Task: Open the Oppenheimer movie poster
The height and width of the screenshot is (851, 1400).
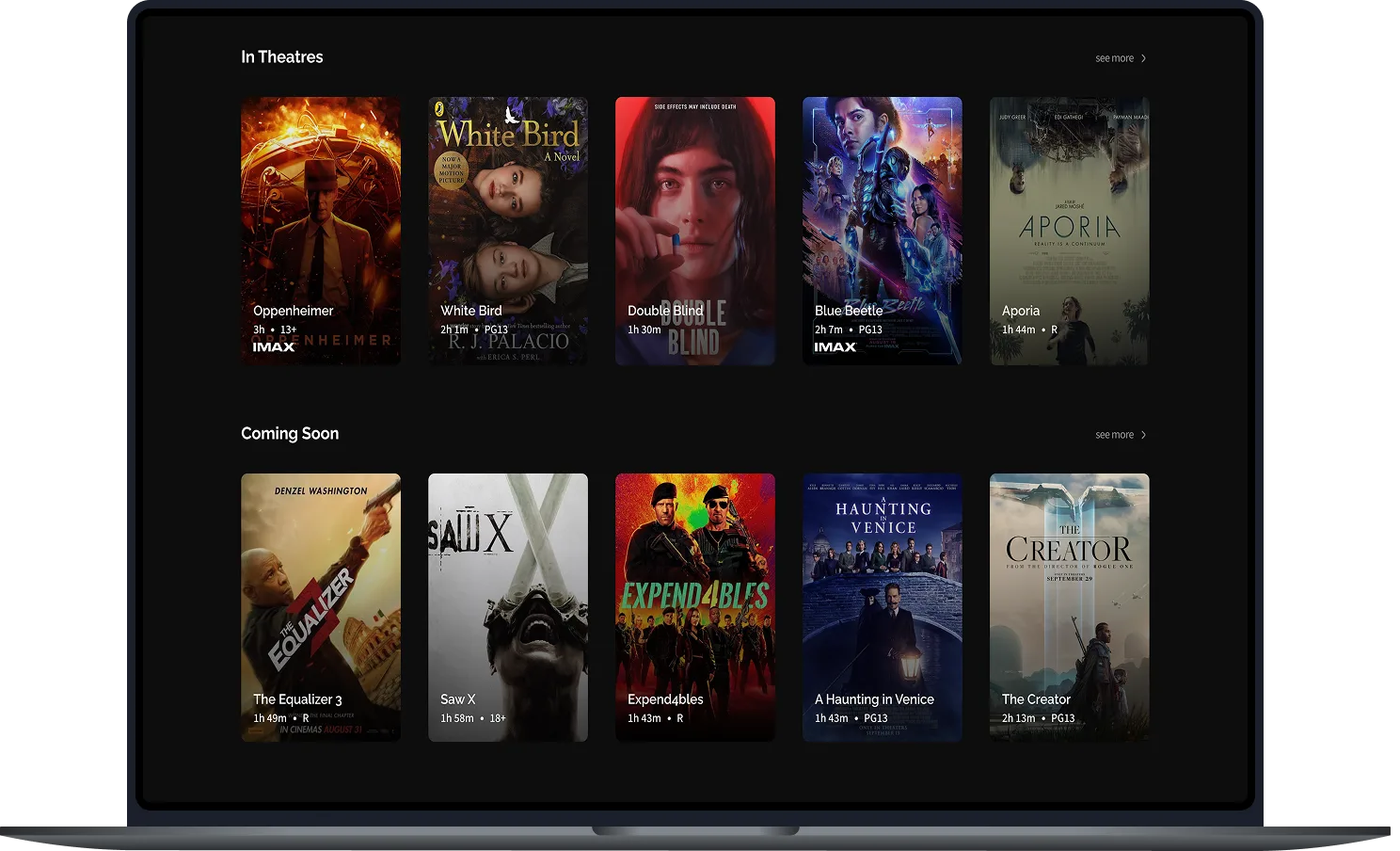Action: click(x=321, y=231)
